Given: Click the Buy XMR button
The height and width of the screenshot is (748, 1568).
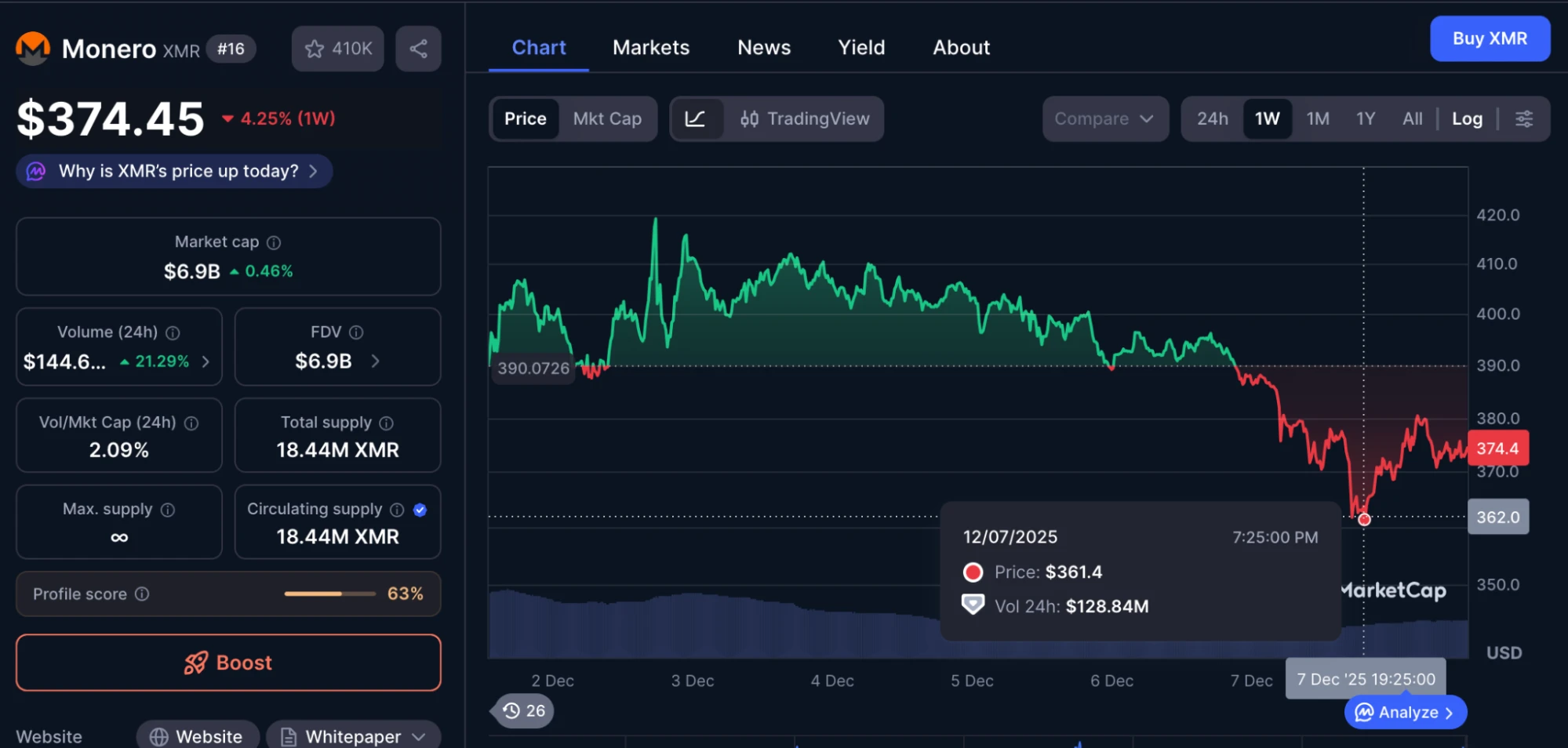Looking at the screenshot, I should pyautogui.click(x=1489, y=38).
